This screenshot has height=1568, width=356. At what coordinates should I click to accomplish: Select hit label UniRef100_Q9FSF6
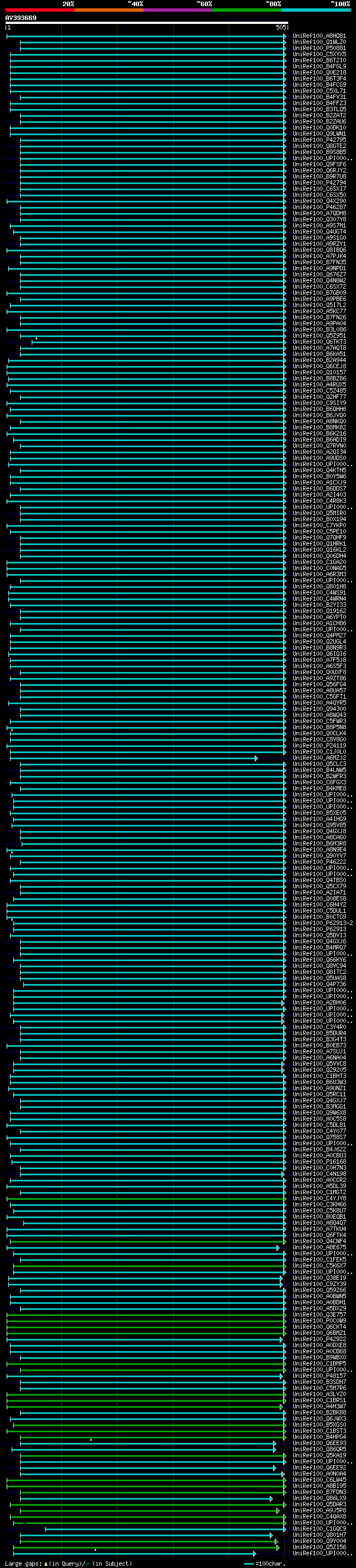(319, 164)
